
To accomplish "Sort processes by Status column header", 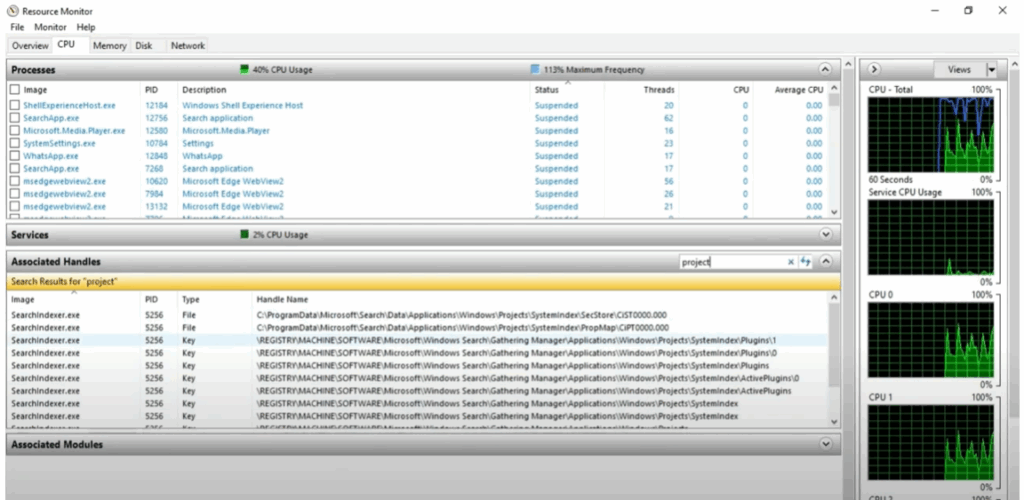I will tap(547, 90).
